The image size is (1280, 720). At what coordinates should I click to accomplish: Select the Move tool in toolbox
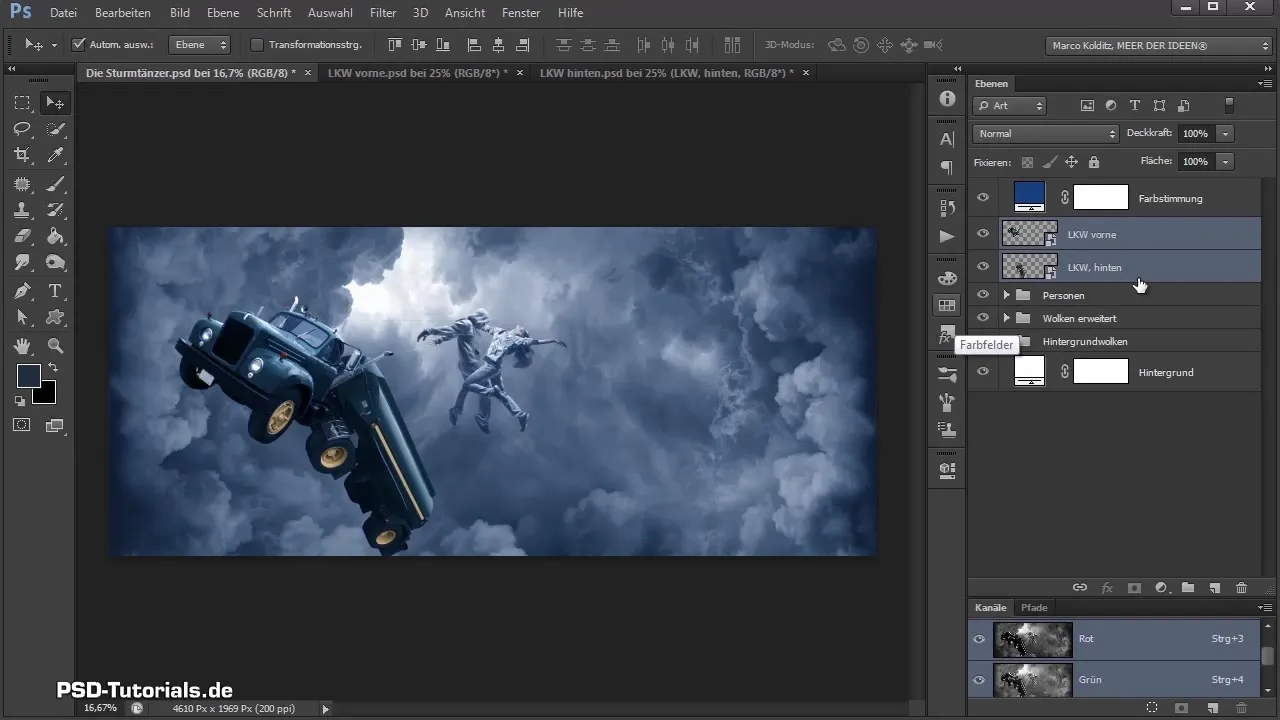coord(55,103)
